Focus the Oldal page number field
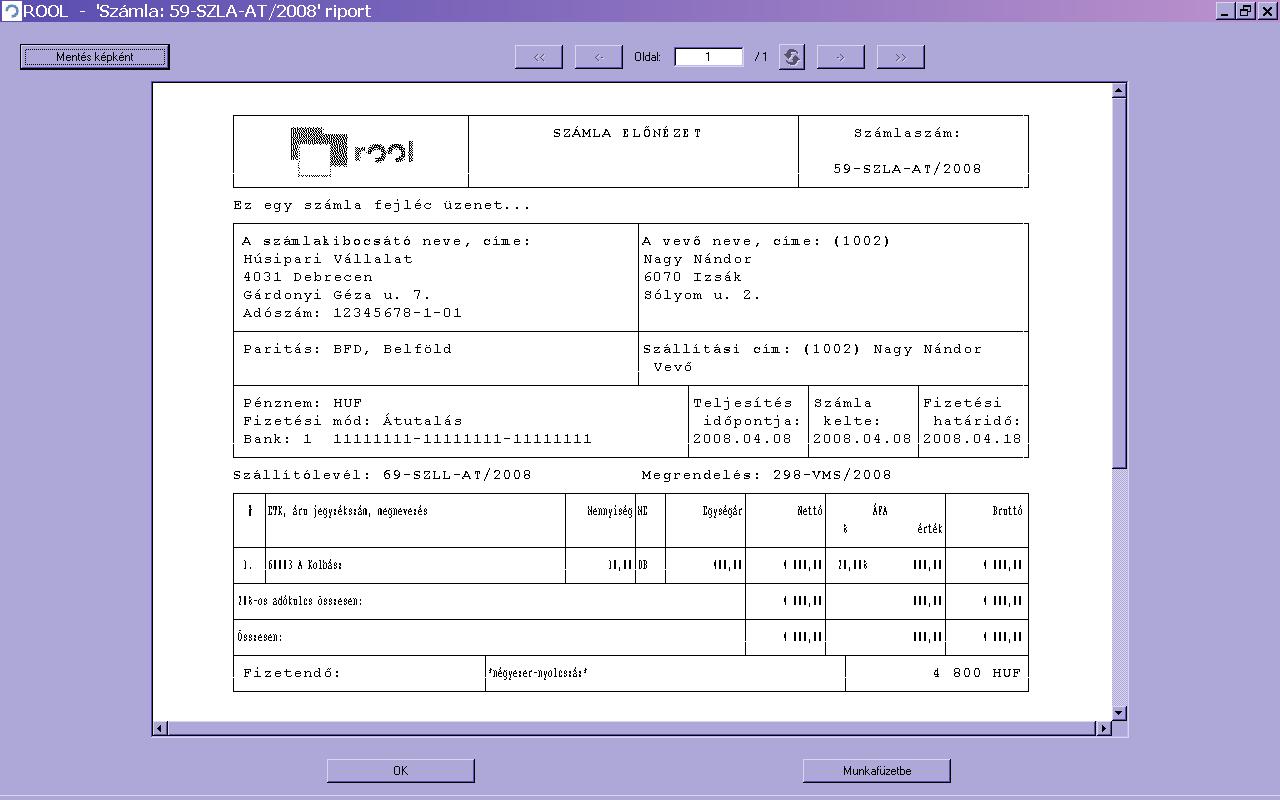 point(708,57)
